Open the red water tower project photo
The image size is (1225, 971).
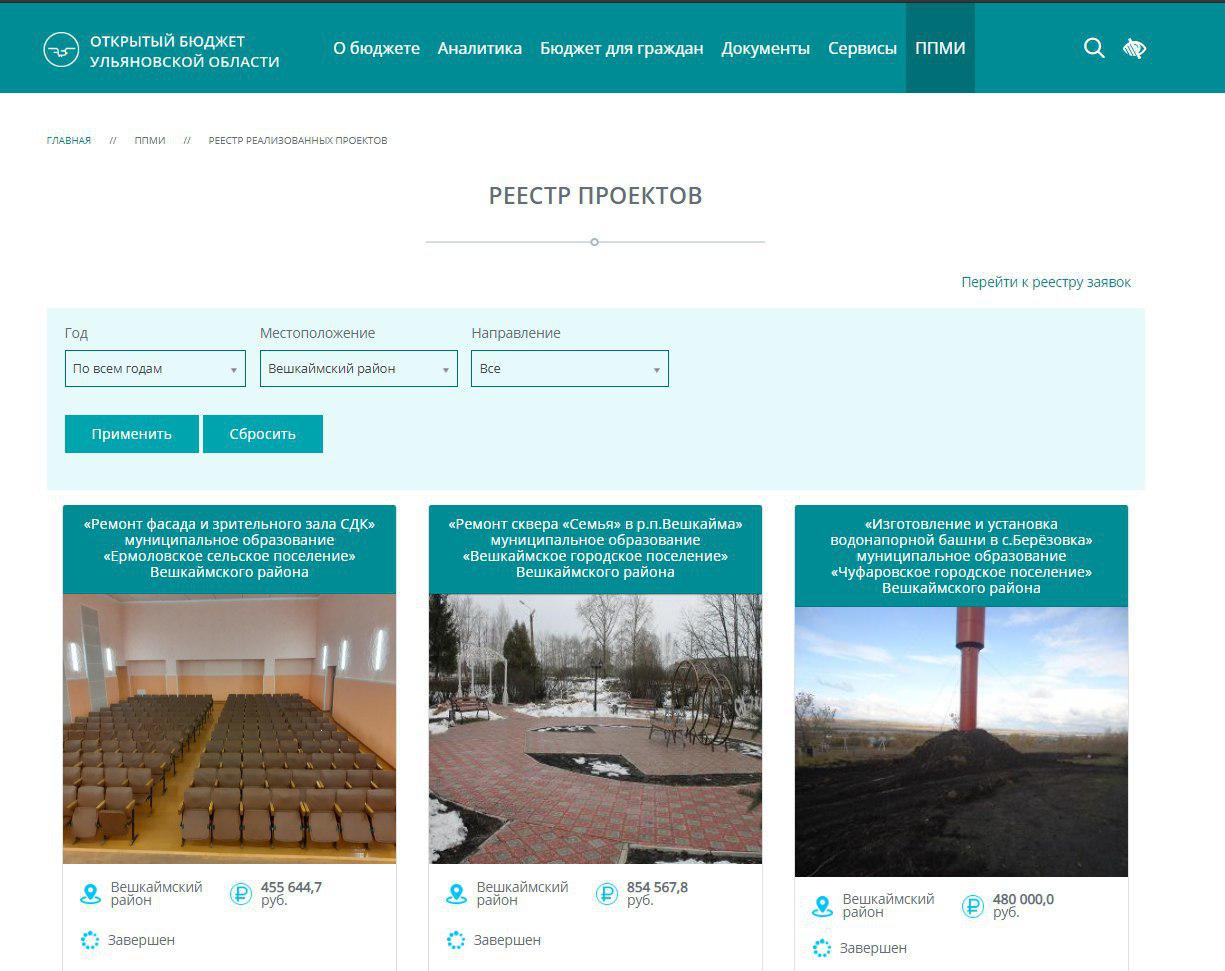961,741
